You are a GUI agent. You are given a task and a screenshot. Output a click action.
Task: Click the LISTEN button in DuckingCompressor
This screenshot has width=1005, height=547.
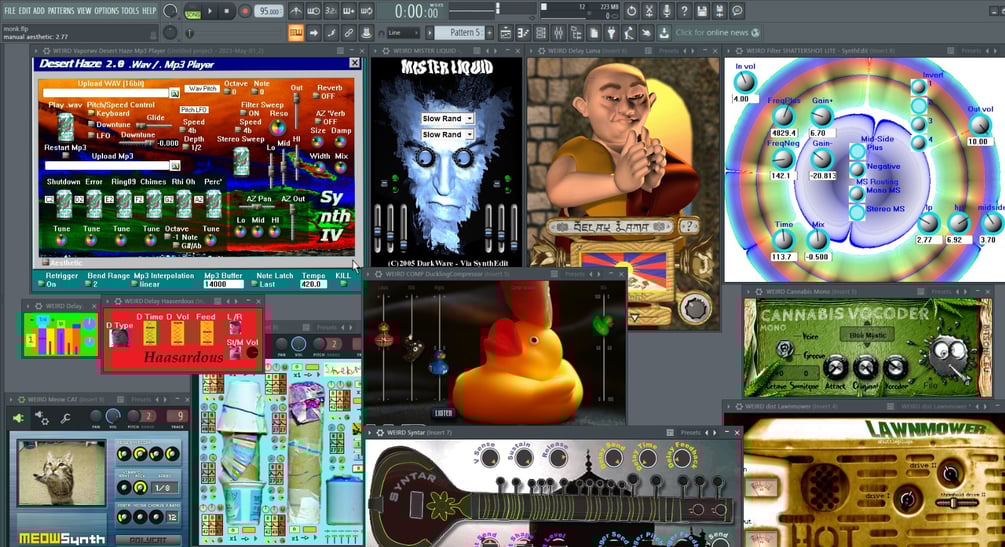point(444,413)
